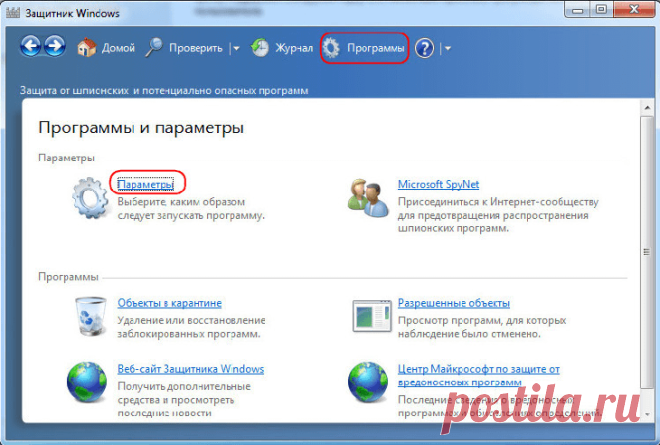Start scan via Проверить label
Image resolution: width=660 pixels, height=445 pixels.
pyautogui.click(x=196, y=48)
